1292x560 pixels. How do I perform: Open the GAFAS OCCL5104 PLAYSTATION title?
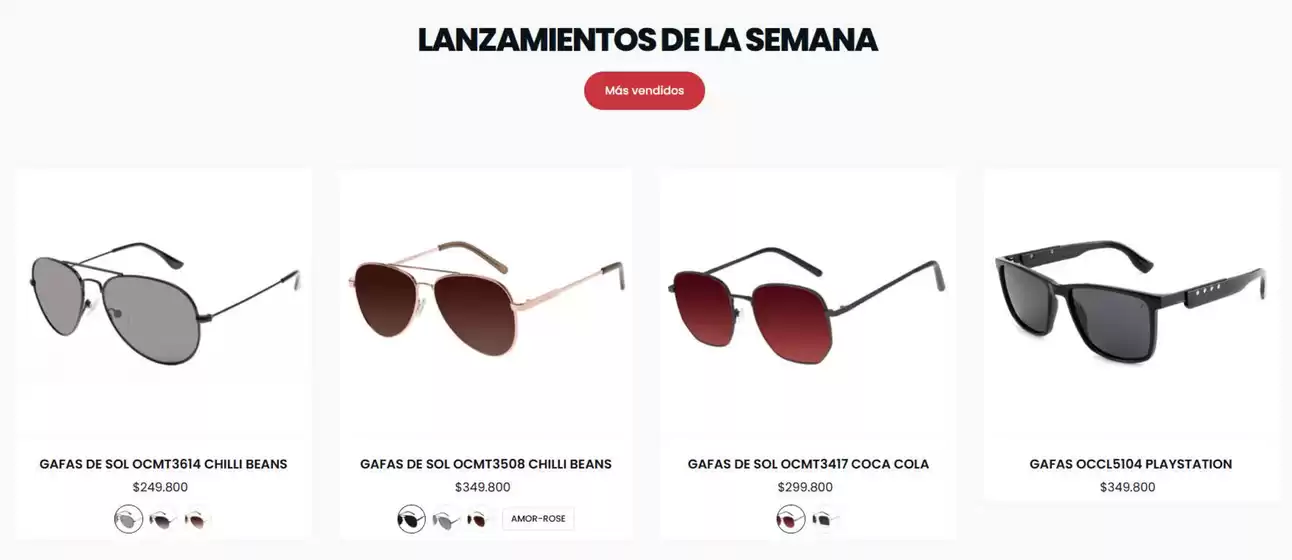point(1131,464)
